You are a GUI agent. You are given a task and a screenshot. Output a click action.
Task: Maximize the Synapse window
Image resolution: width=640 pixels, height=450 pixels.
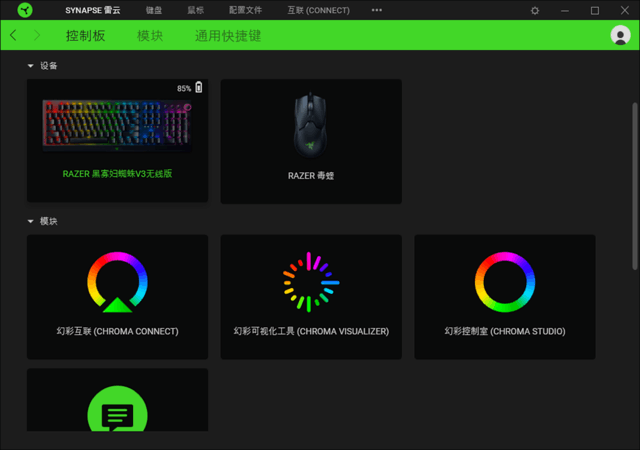pyautogui.click(x=595, y=11)
